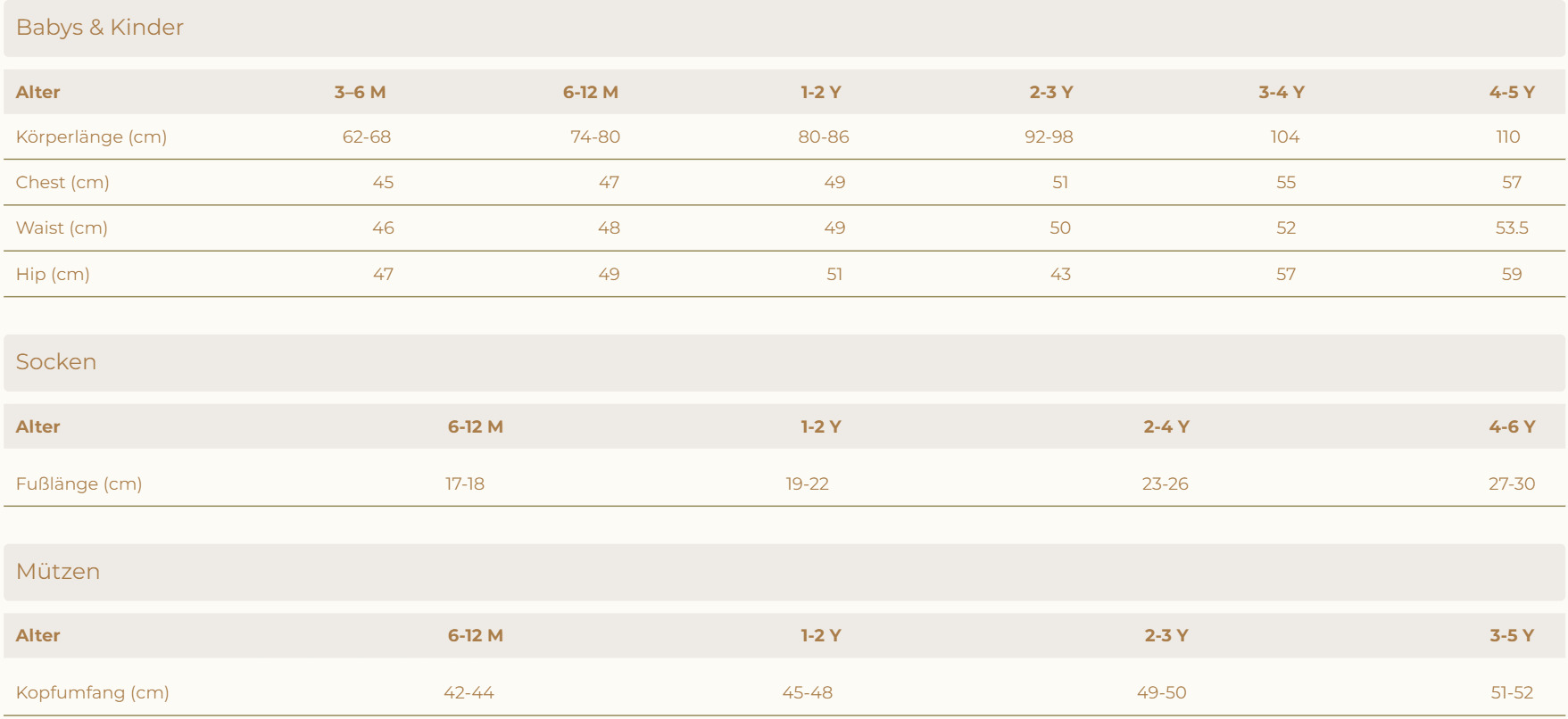Click head circumference value 49-50

pyautogui.click(x=1161, y=693)
